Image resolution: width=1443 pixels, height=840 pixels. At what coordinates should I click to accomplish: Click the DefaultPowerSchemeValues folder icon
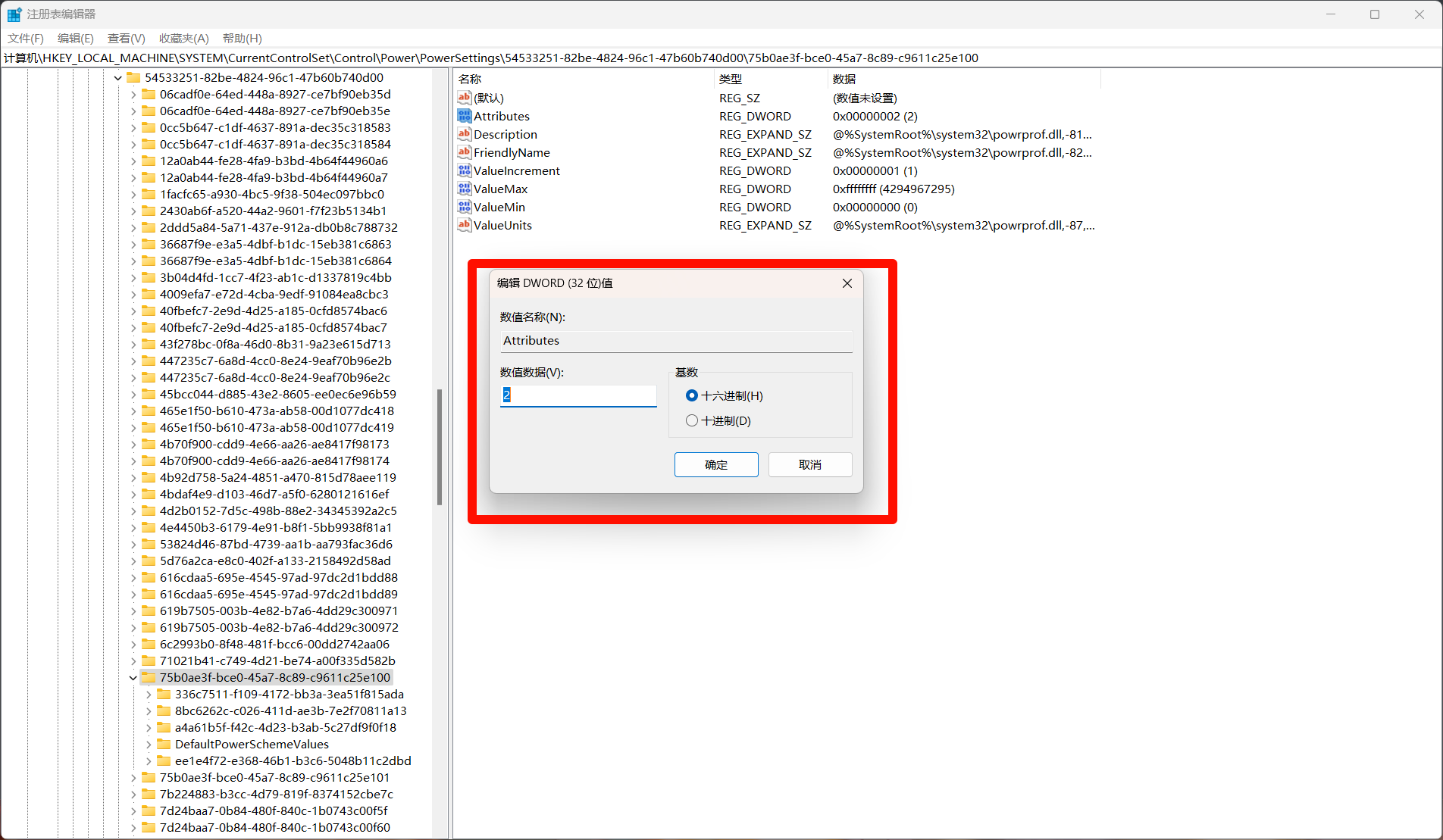point(164,744)
